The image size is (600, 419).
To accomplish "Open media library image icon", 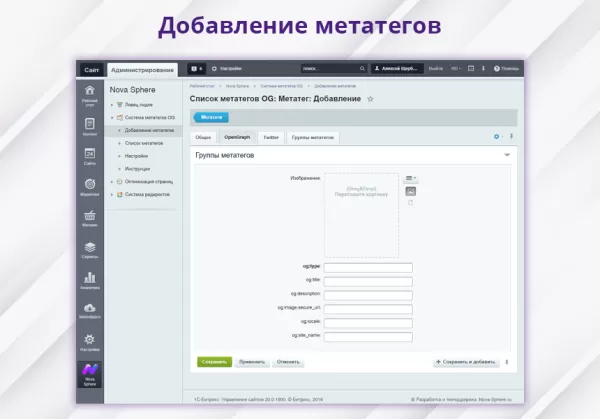I will pyautogui.click(x=410, y=191).
